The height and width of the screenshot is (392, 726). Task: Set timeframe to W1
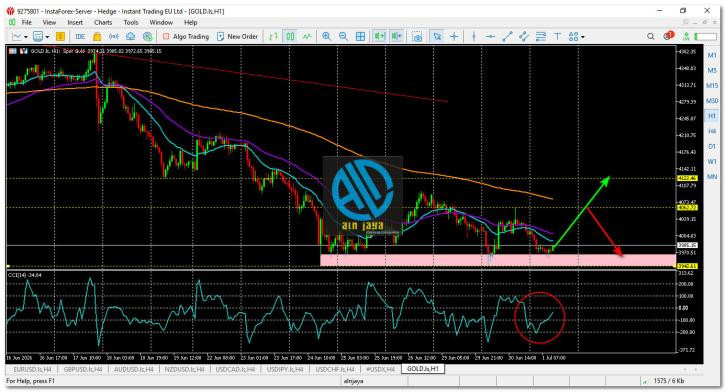pos(712,162)
